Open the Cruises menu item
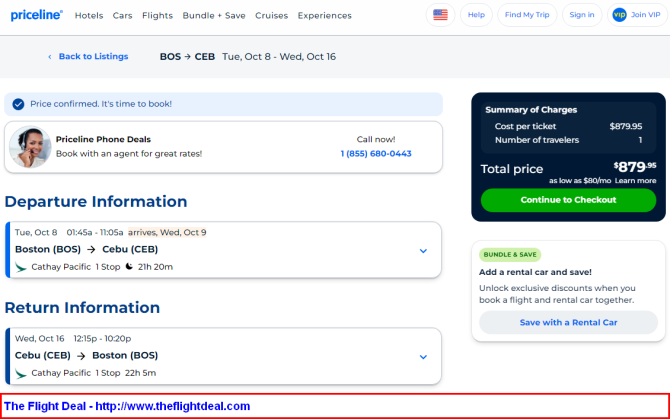Image resolution: width=670 pixels, height=419 pixels. tap(271, 15)
